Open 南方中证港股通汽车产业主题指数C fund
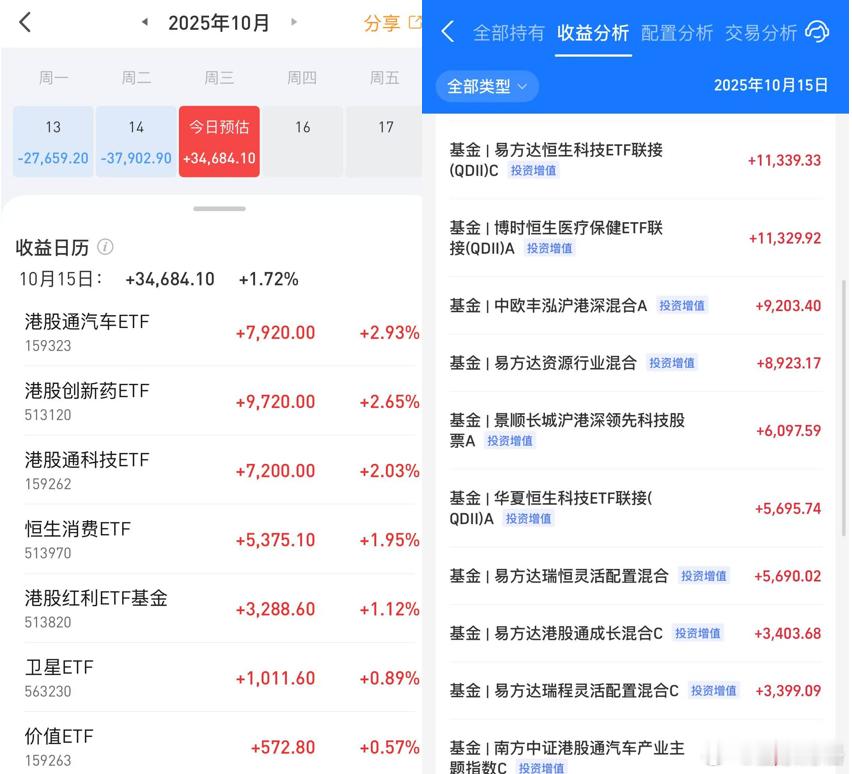This screenshot has width=852, height=774. coord(635,749)
